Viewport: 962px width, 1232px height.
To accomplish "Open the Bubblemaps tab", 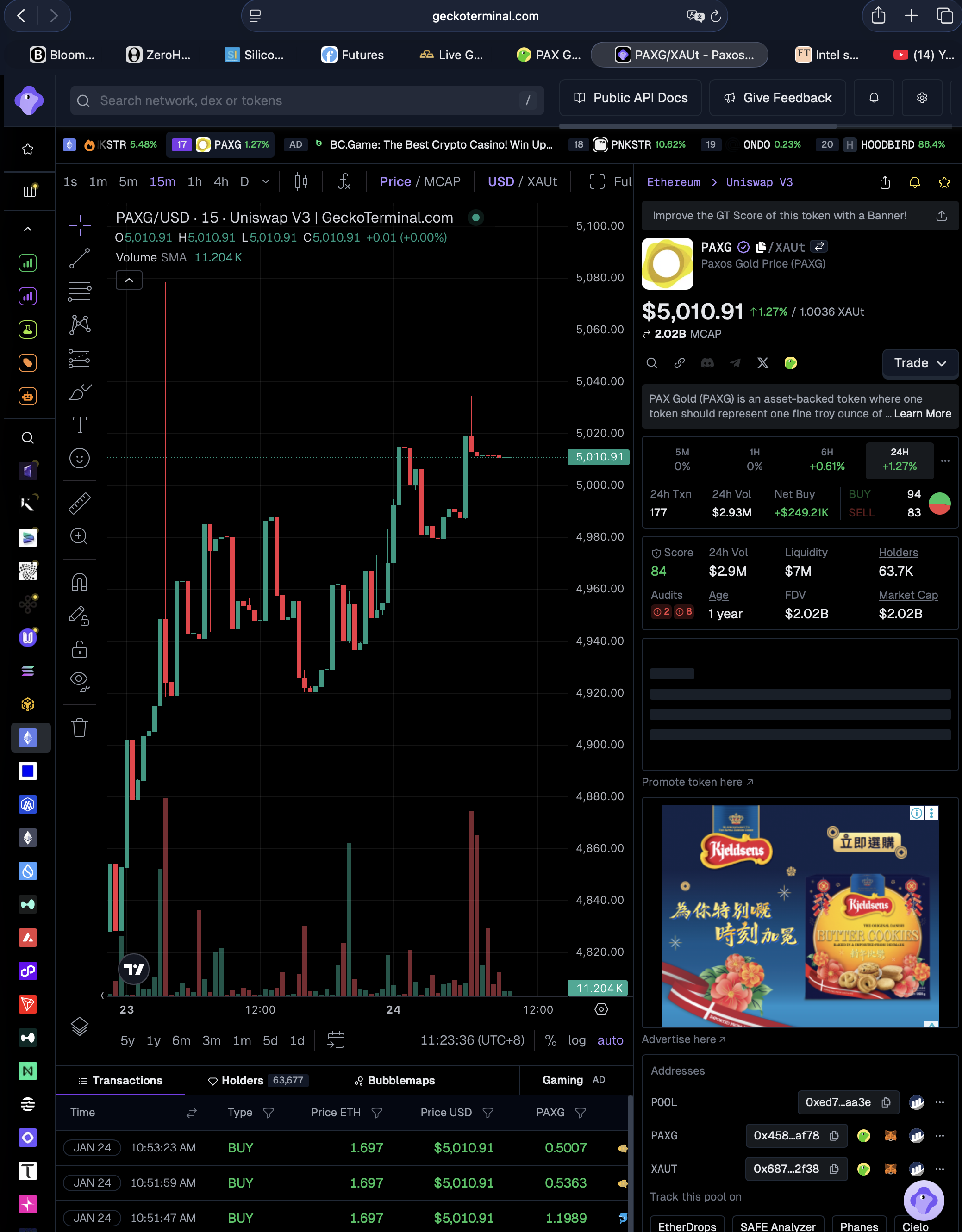I will coord(395,1080).
